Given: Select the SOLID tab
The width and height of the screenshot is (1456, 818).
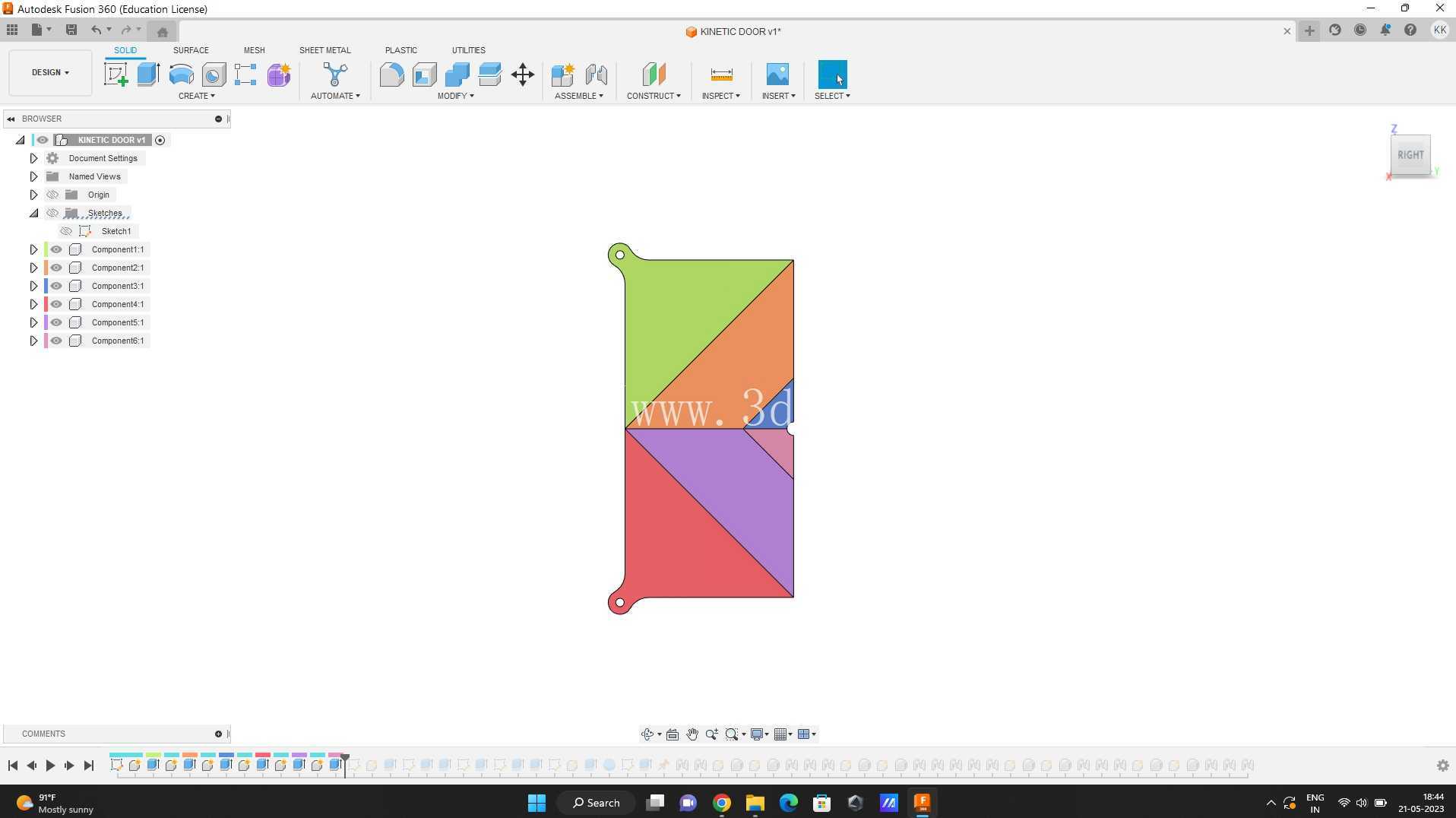Looking at the screenshot, I should point(125,50).
